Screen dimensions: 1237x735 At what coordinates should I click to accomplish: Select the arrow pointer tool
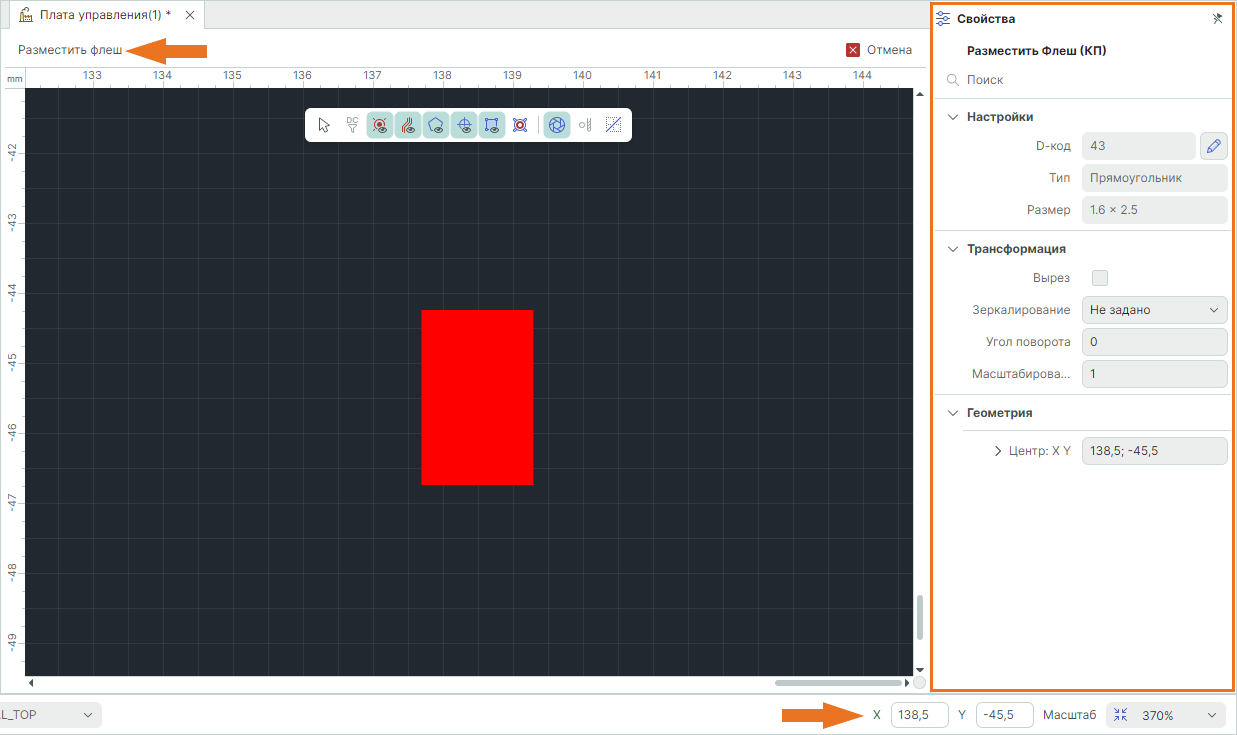tap(323, 125)
